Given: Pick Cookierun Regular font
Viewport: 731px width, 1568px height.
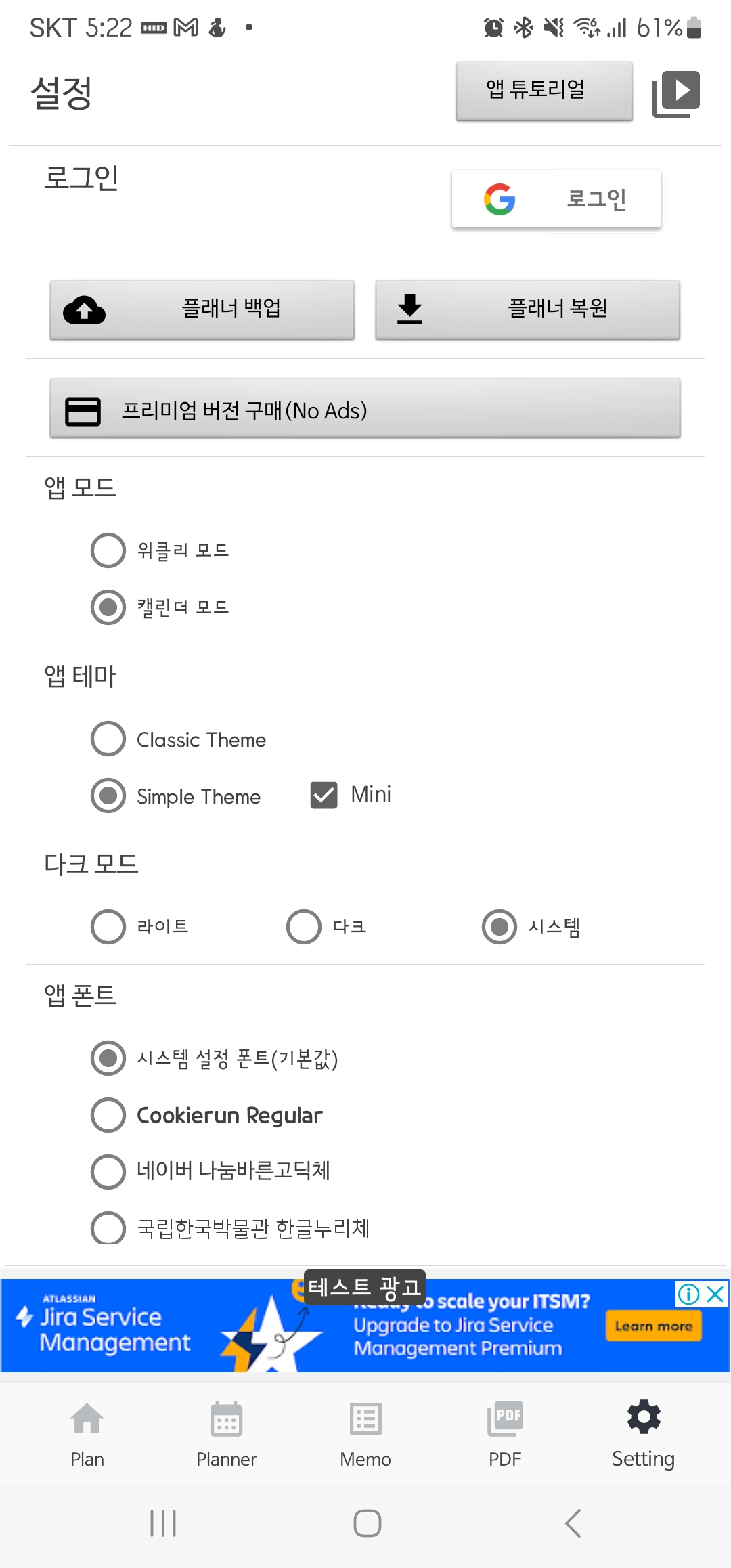Looking at the screenshot, I should tap(108, 1114).
